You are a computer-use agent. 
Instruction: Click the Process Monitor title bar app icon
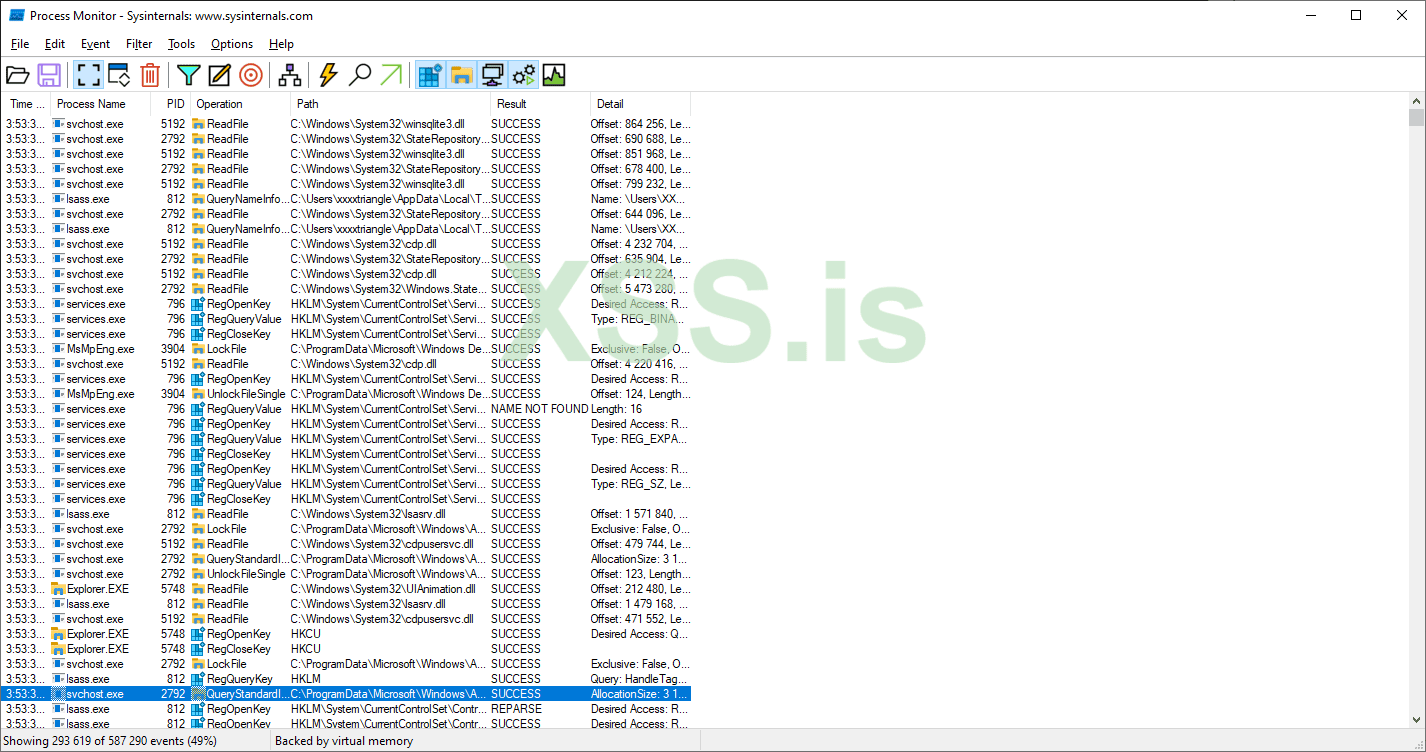(x=16, y=15)
